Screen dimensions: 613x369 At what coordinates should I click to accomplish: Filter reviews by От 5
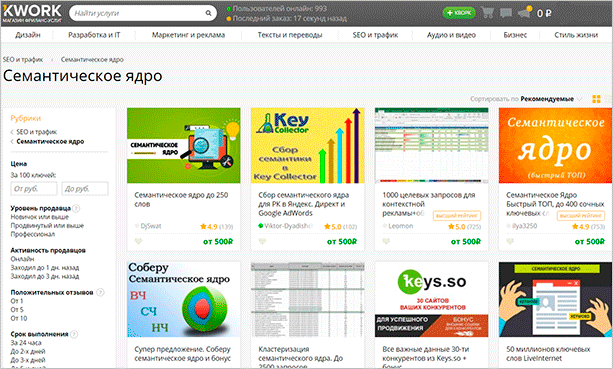coord(17,310)
